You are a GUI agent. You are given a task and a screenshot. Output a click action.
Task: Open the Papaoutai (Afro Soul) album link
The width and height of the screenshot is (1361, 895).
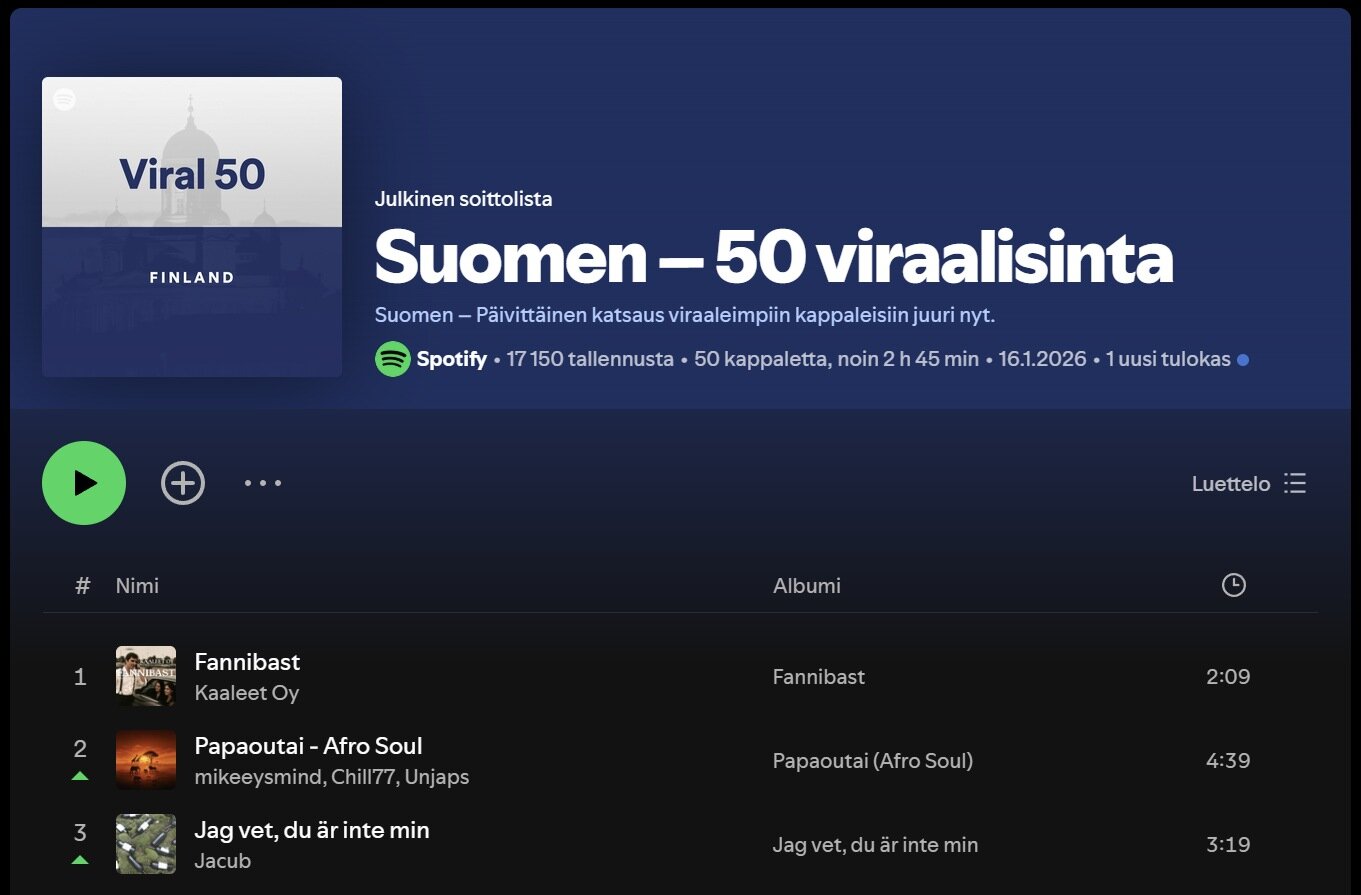[872, 761]
